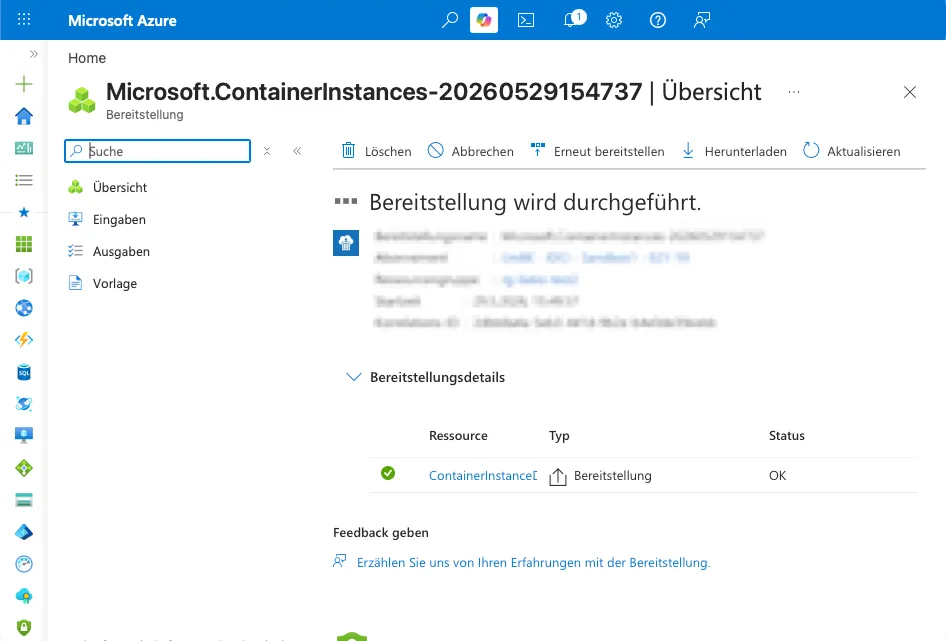The height and width of the screenshot is (641, 946).
Task: Close the deployment blade with X
Action: (x=910, y=92)
